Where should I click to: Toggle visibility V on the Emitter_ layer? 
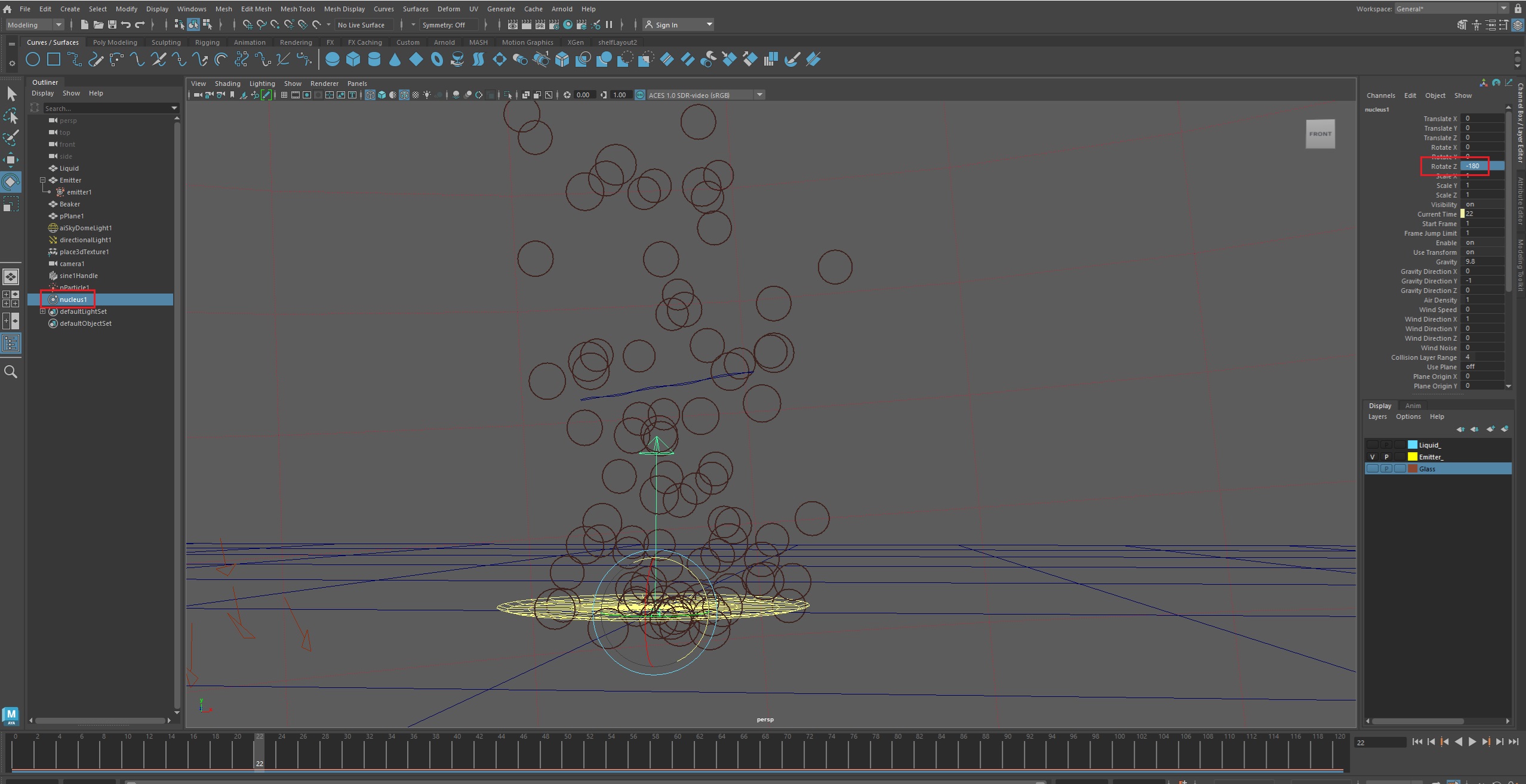point(1372,456)
